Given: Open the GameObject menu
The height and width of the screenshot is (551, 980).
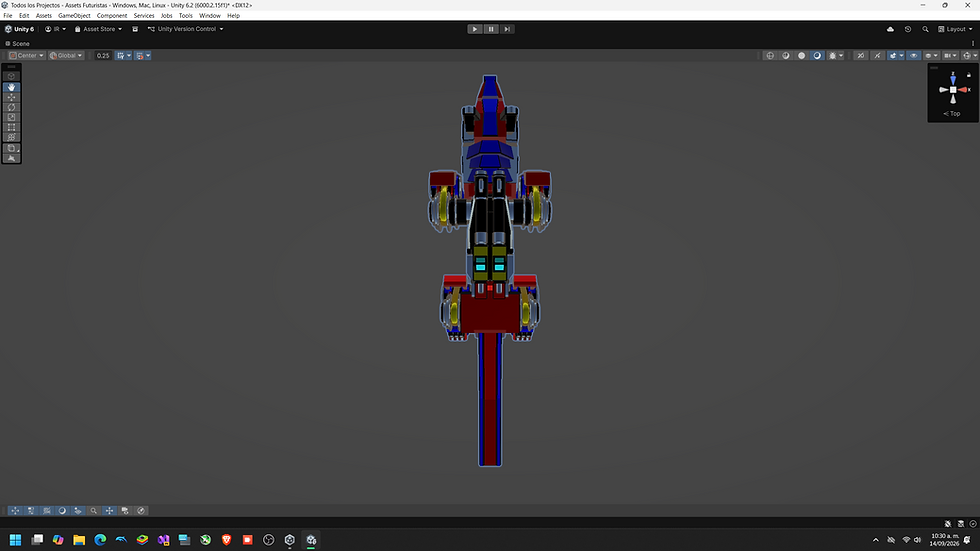Looking at the screenshot, I should click(74, 16).
